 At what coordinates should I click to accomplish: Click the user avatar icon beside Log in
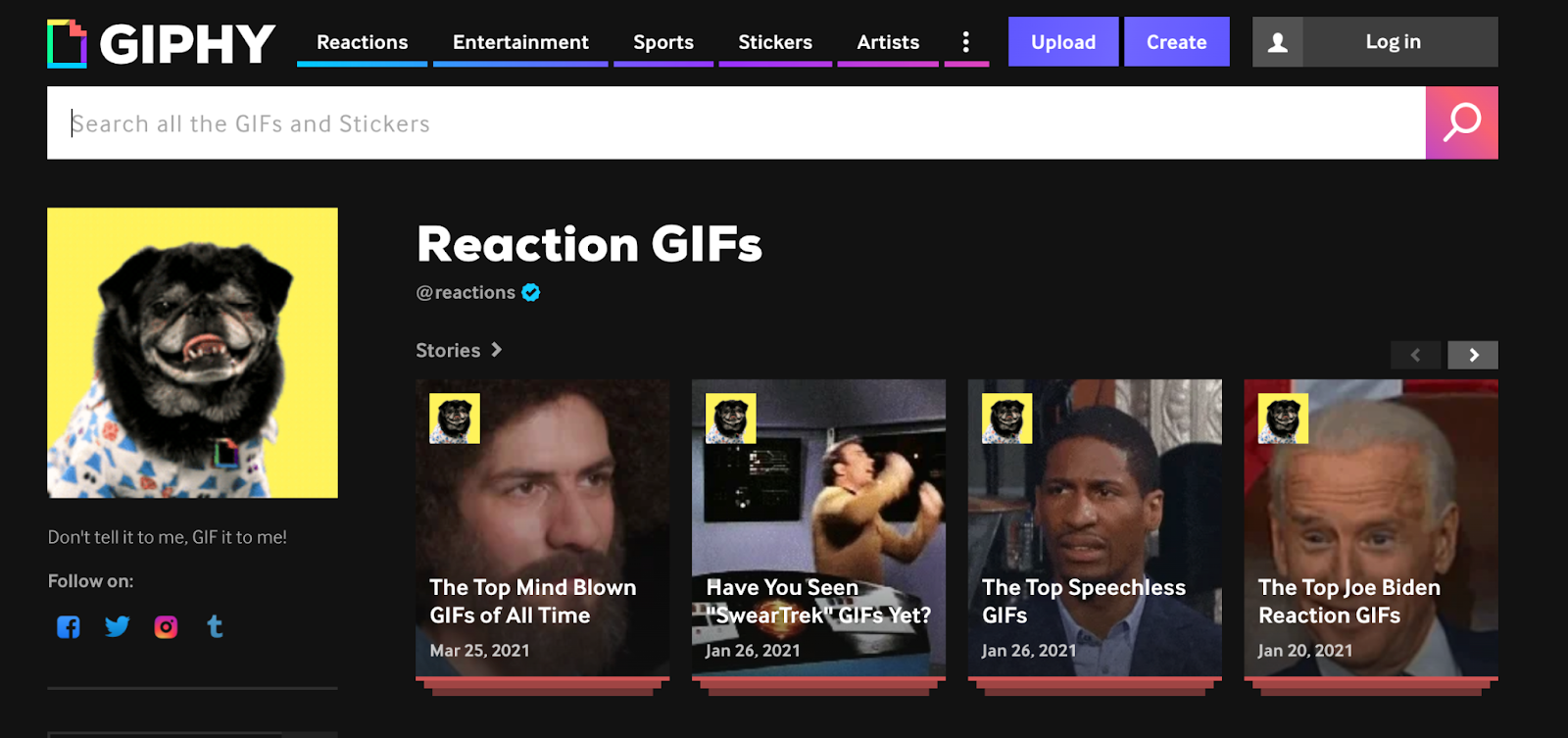point(1278,42)
